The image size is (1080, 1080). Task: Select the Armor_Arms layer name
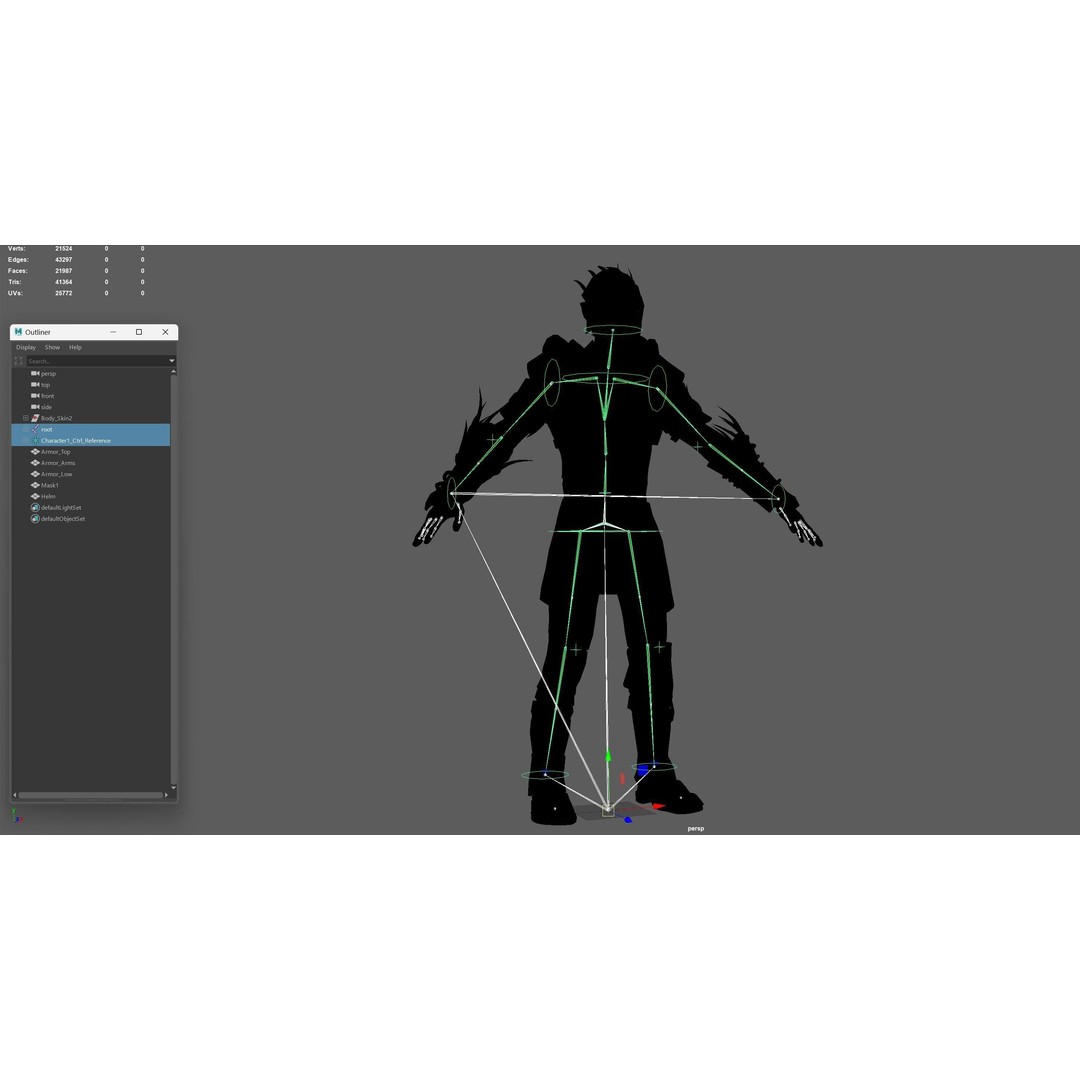tap(59, 463)
